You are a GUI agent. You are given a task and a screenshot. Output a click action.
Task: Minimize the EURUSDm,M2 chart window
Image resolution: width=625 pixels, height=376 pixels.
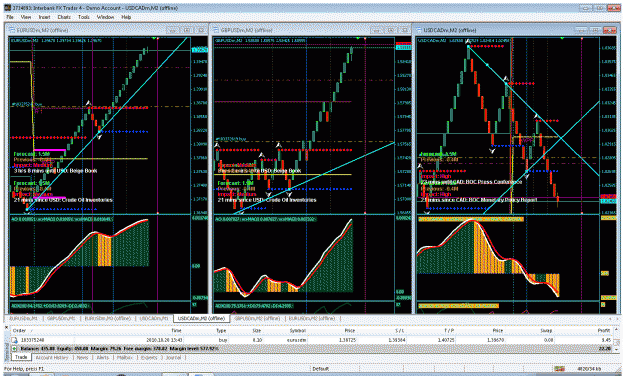173,30
